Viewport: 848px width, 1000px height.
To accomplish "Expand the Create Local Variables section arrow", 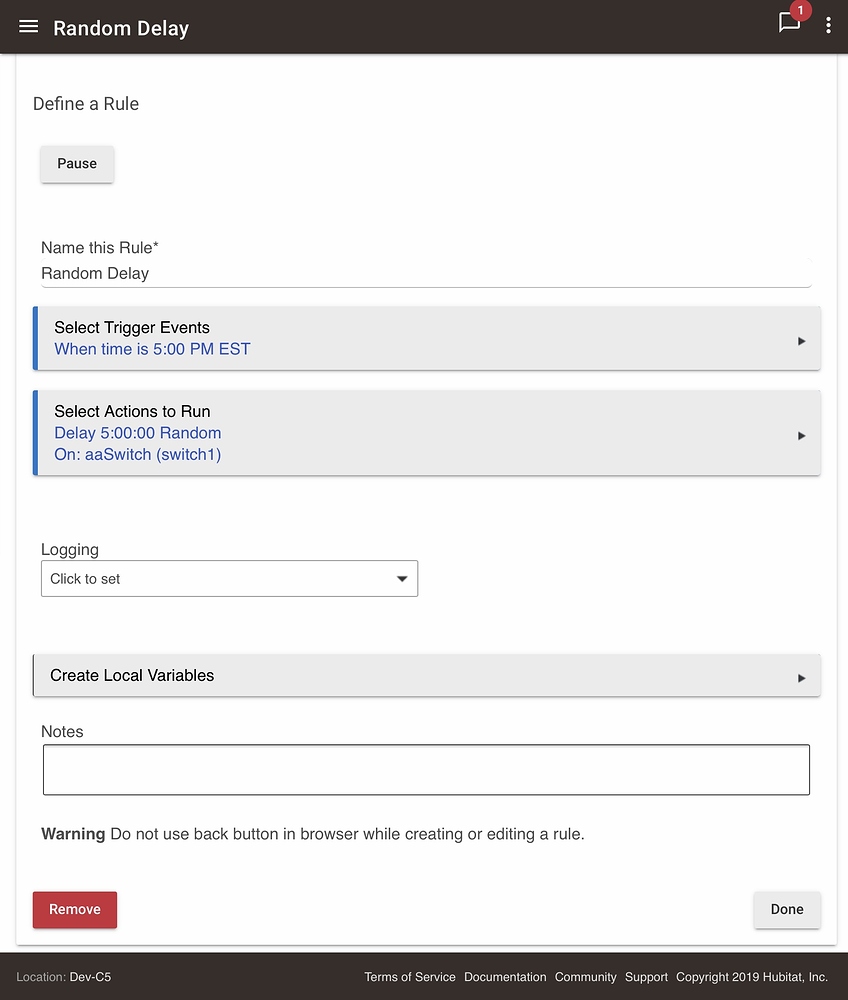I will 801,678.
